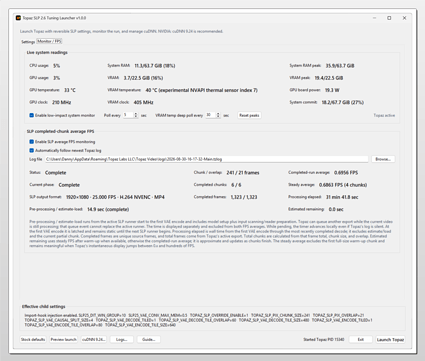Image resolution: width=425 pixels, height=361 pixels.
Task: Click the CPU usage 5% reading
Action: [57, 66]
